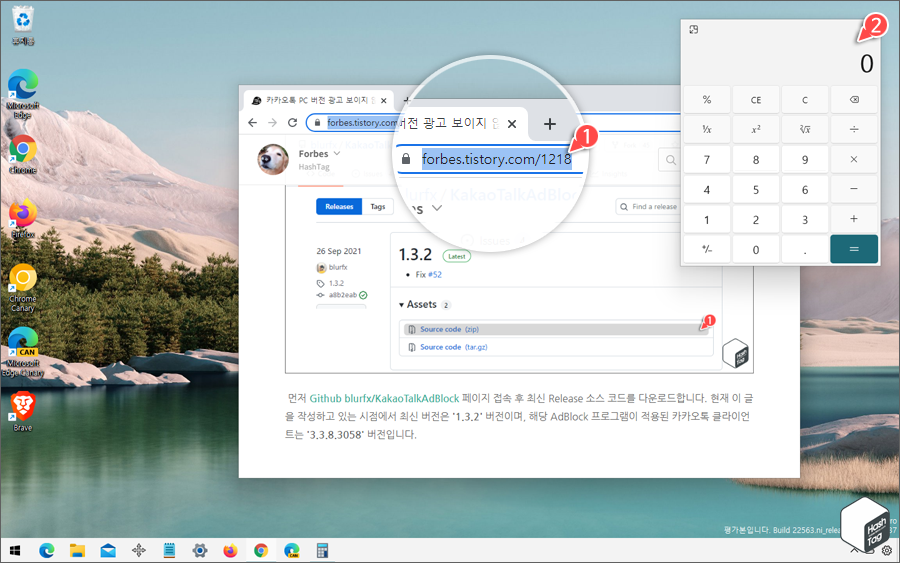Select the KakaoTalk PC browser tab

pyautogui.click(x=319, y=100)
